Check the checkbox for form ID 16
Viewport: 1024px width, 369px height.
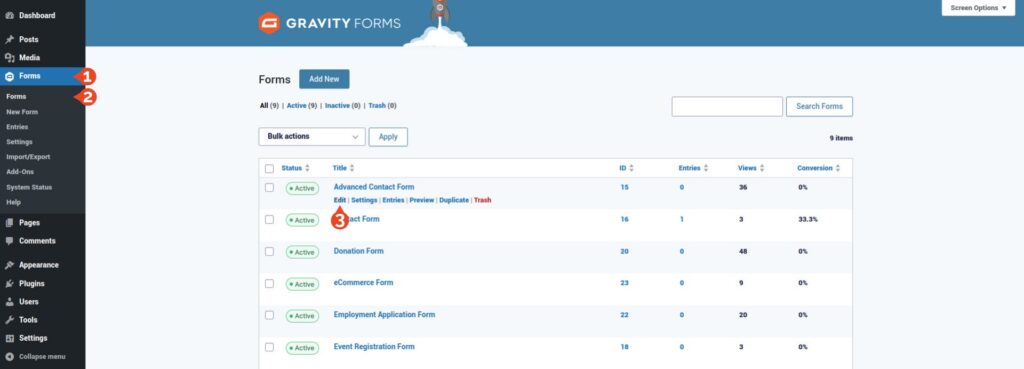tap(269, 219)
